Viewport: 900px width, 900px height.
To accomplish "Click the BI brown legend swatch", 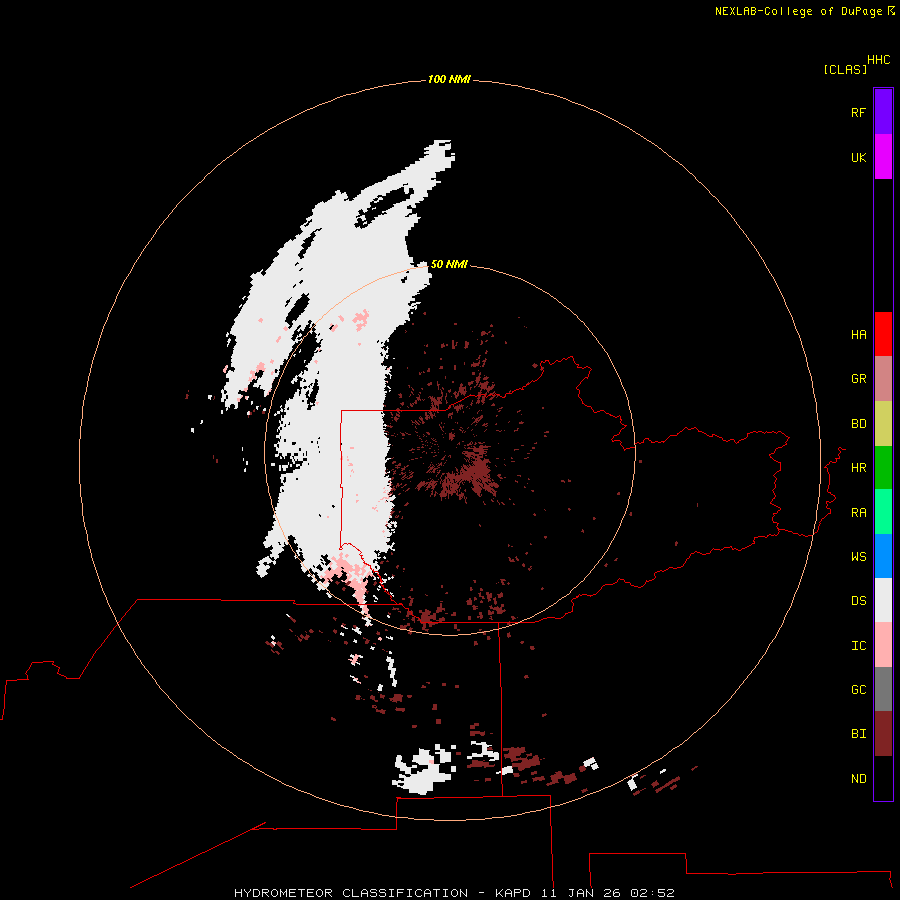I will click(x=883, y=734).
